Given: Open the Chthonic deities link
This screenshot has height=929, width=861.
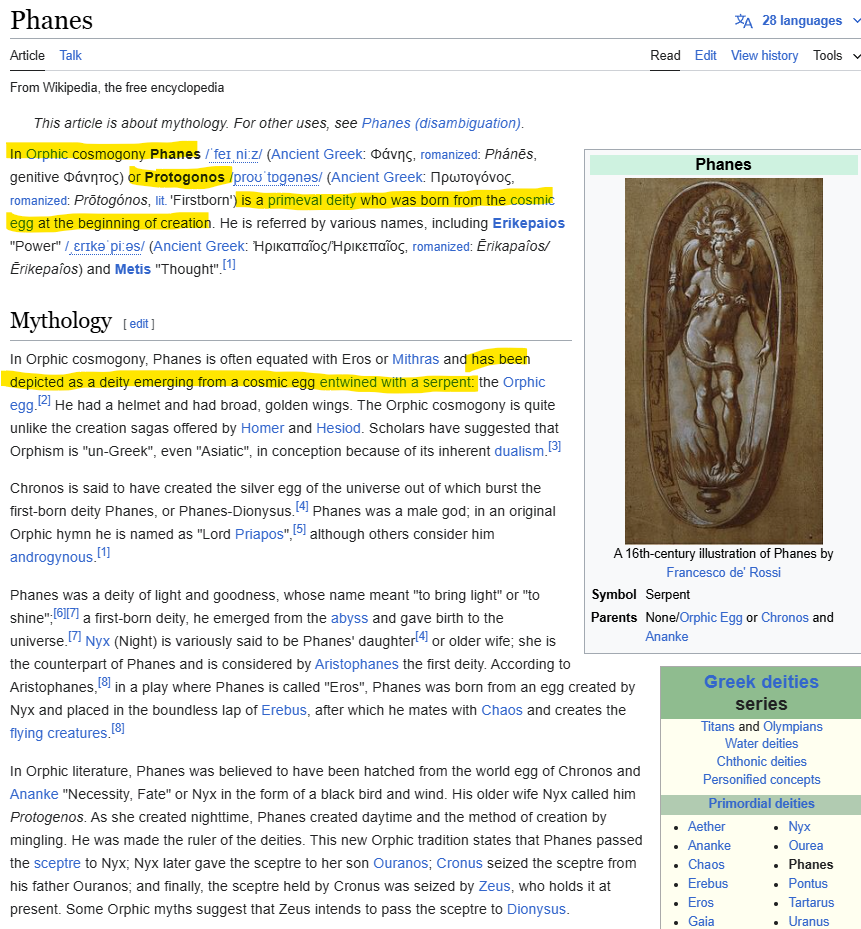Looking at the screenshot, I should (x=761, y=762).
